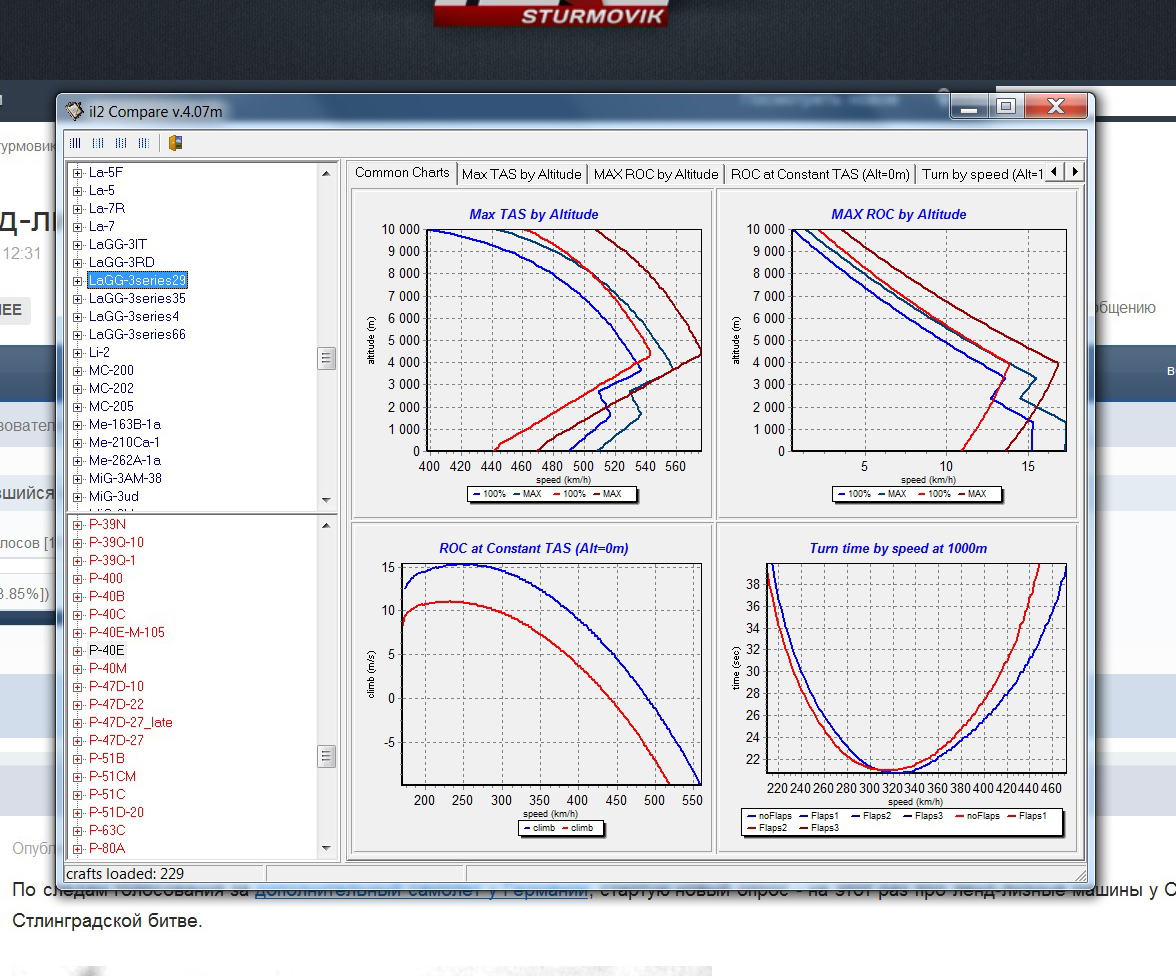Expand the P-80A tree node

point(77,848)
